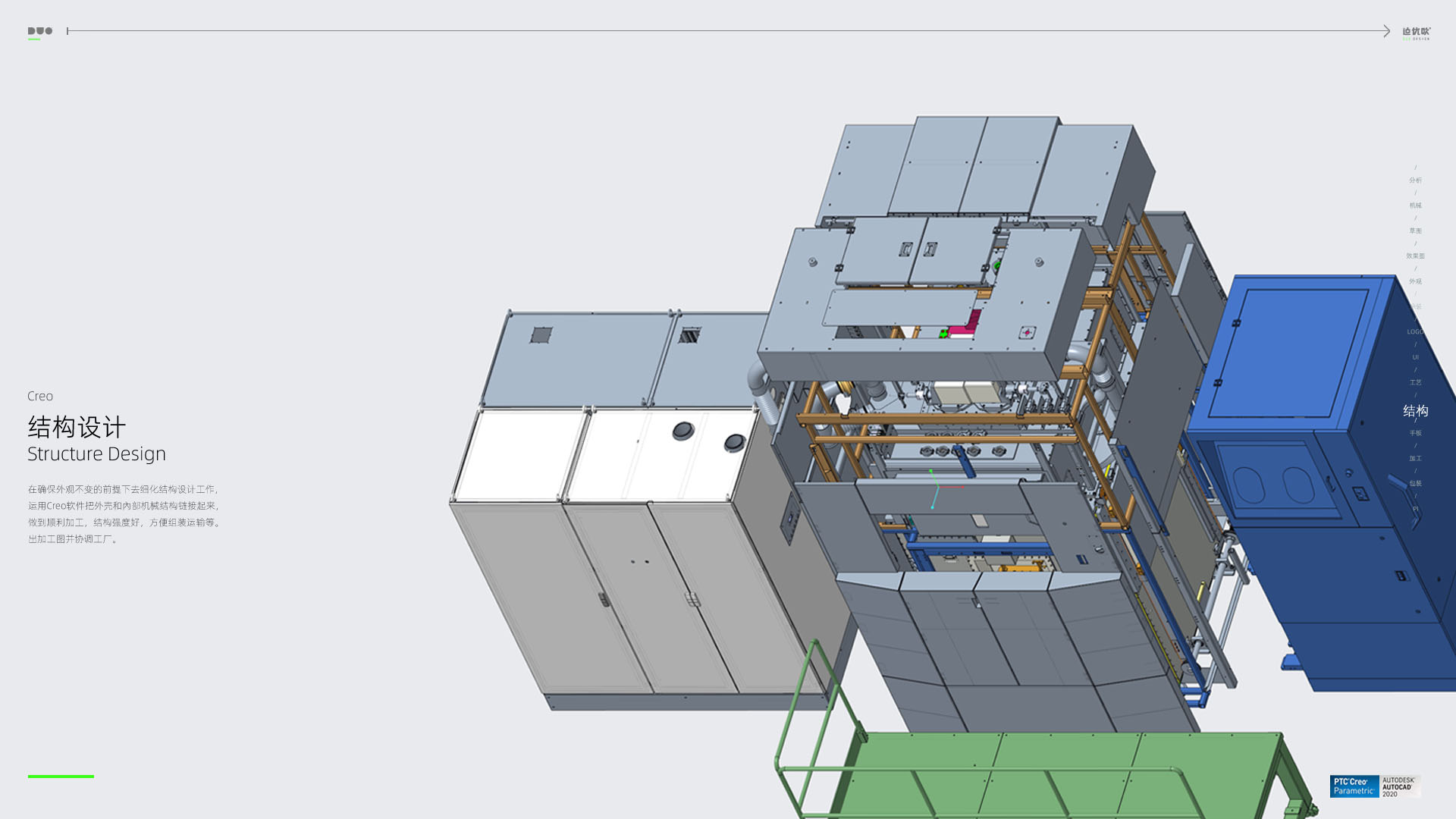The width and height of the screenshot is (1456, 819).
Task: Click the Chinese description paragraph
Action: click(124, 514)
